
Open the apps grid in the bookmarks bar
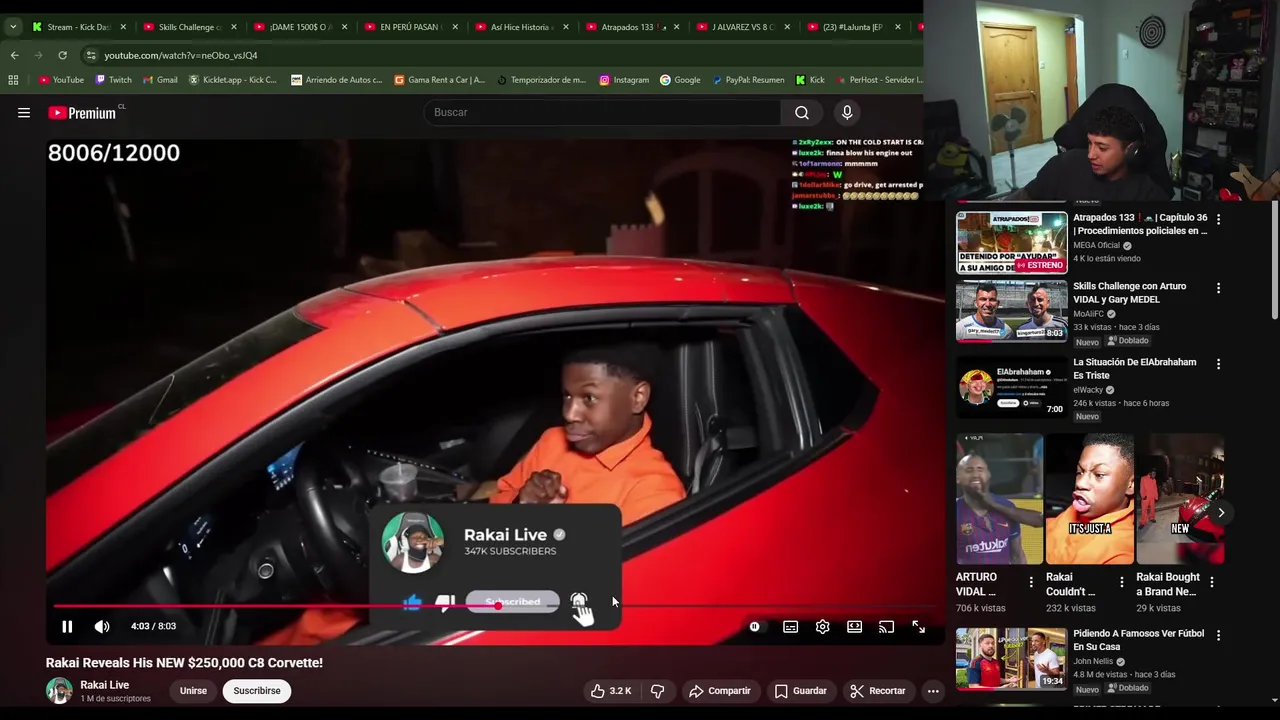(x=13, y=80)
